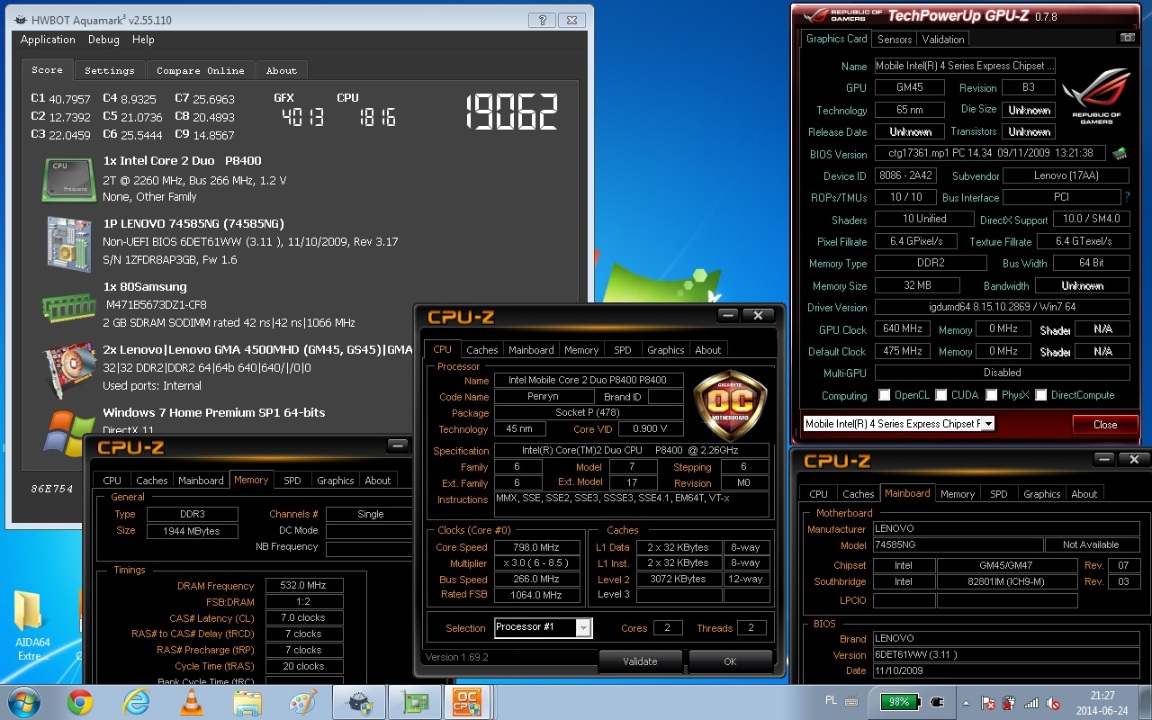This screenshot has height=720, width=1152.
Task: Switch to the Compare Online tab in Aquamark
Action: pos(201,71)
